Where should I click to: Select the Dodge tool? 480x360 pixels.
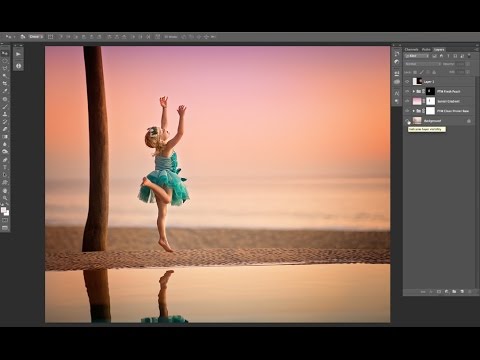[5, 152]
